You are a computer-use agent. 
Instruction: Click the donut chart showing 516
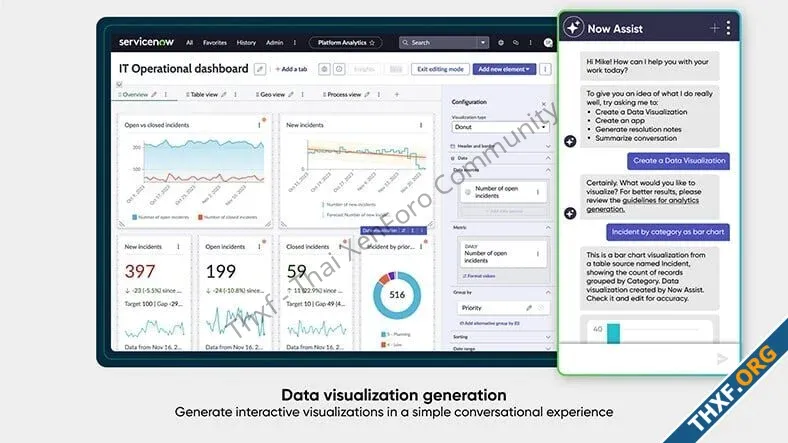(397, 295)
